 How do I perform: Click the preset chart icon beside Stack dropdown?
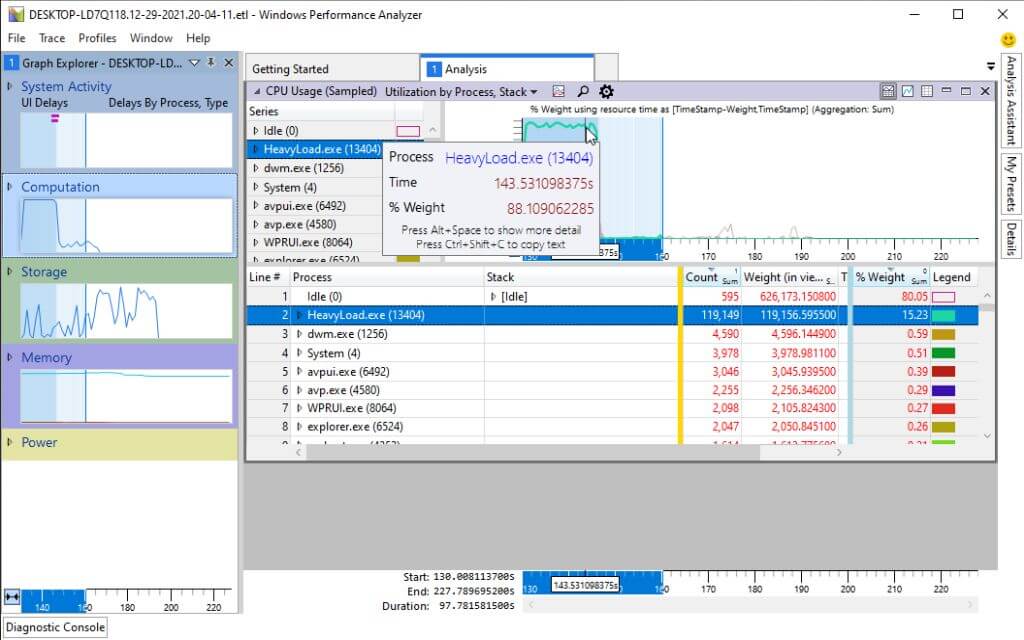[559, 92]
